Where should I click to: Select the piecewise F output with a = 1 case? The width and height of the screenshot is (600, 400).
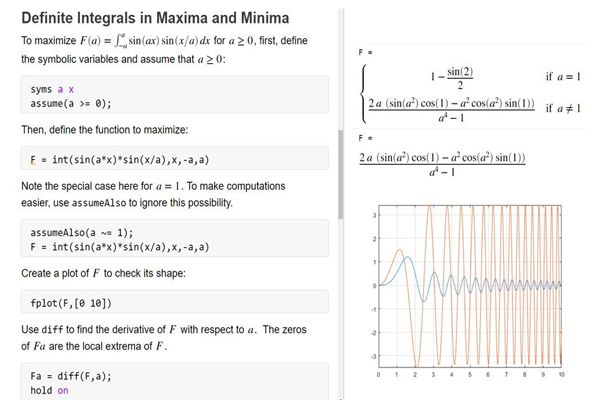[471, 94]
